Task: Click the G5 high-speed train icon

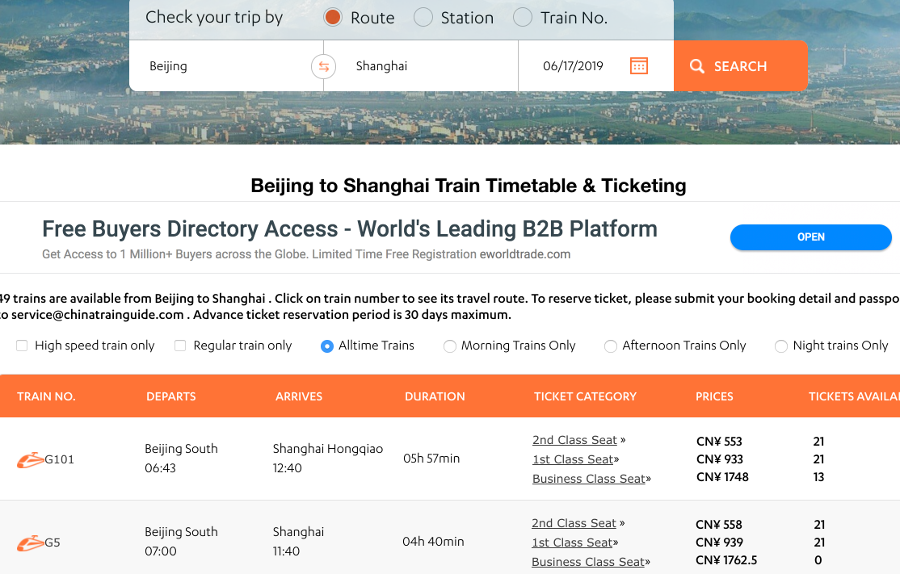Action: tap(30, 543)
